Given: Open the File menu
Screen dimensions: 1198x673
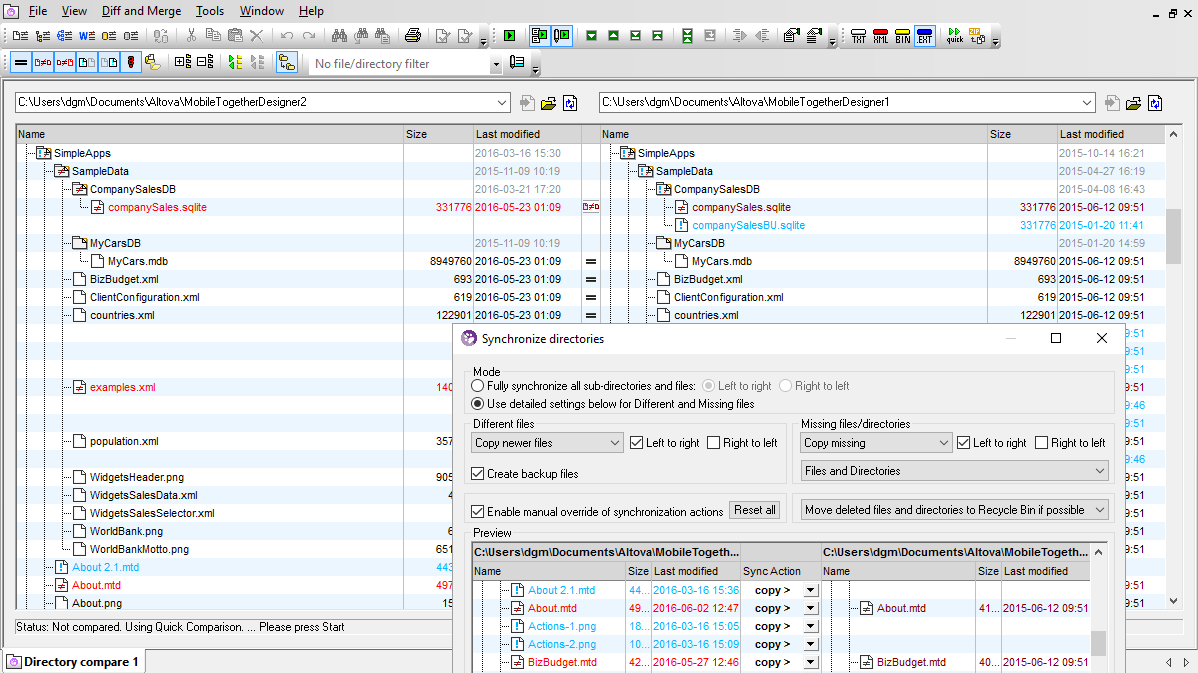Looking at the screenshot, I should (x=37, y=11).
